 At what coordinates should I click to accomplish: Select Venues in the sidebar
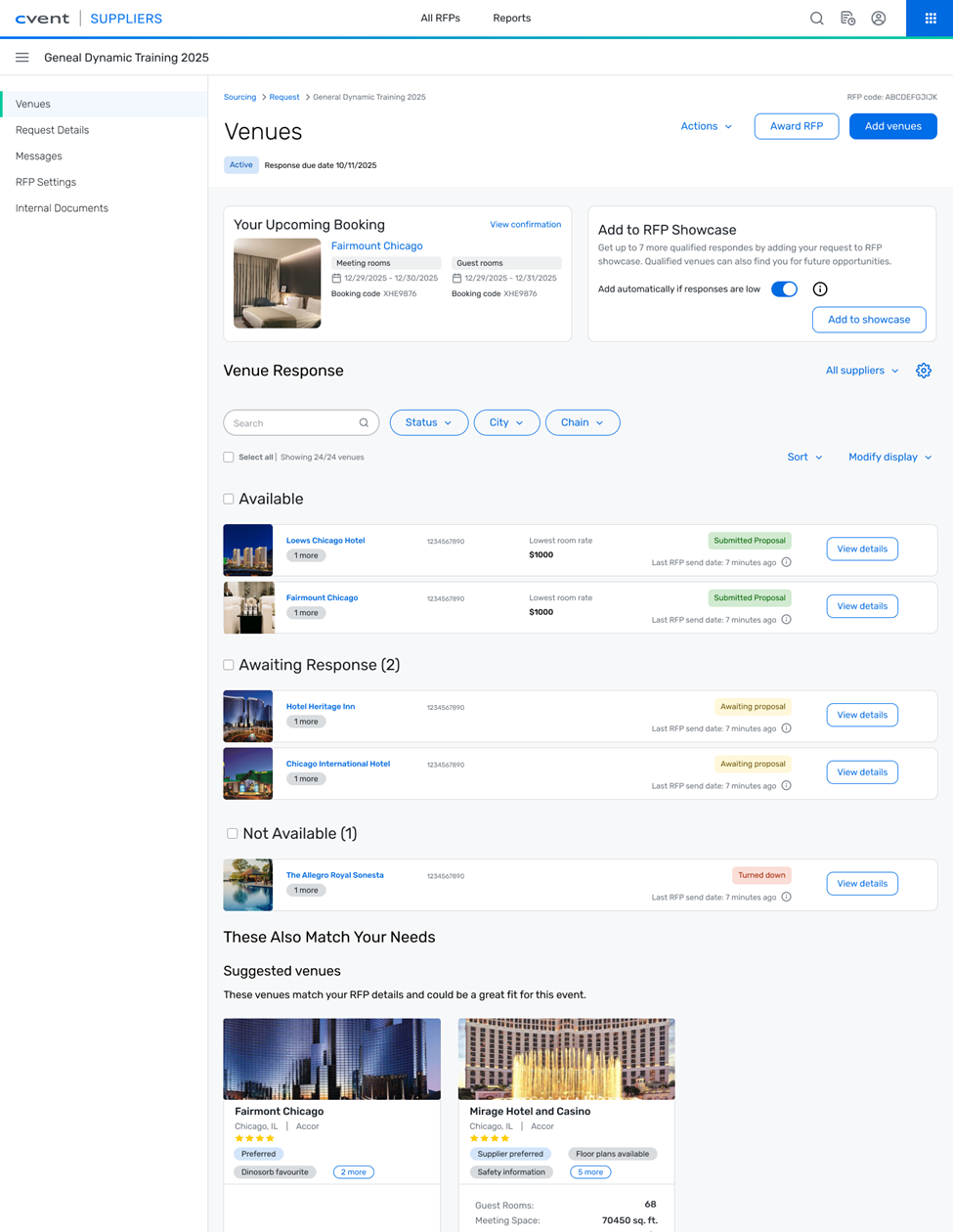[x=104, y=104]
